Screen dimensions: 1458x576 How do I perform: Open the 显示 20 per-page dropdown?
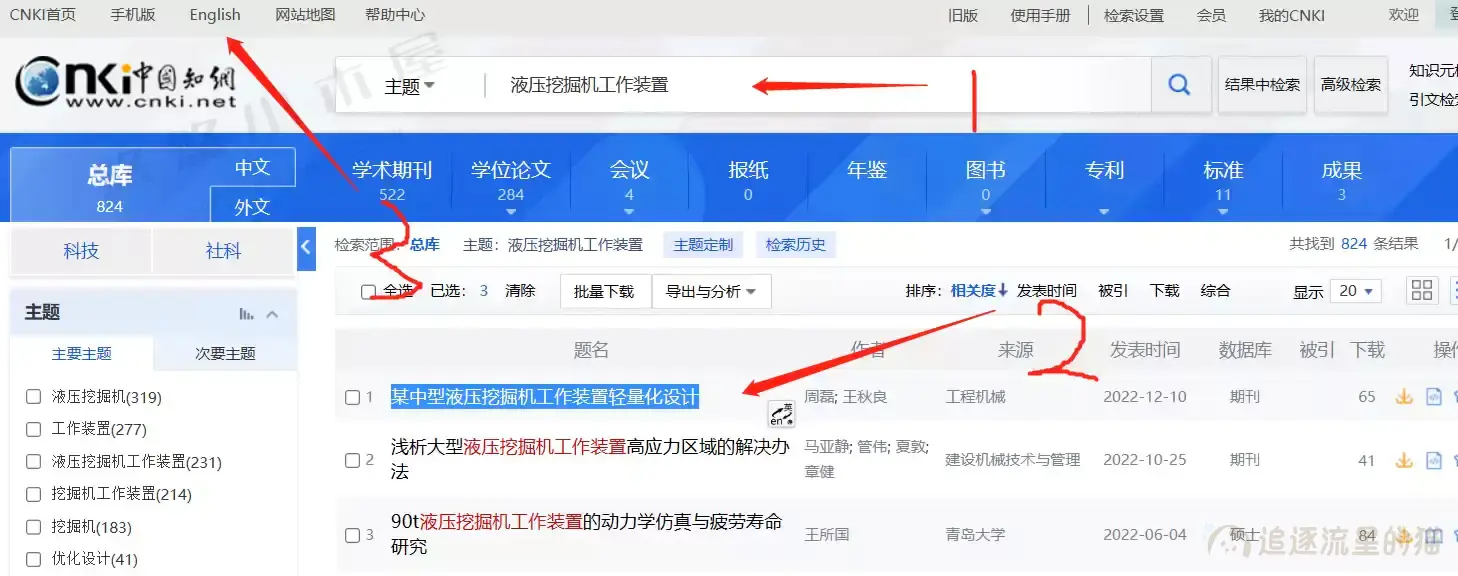(1355, 290)
